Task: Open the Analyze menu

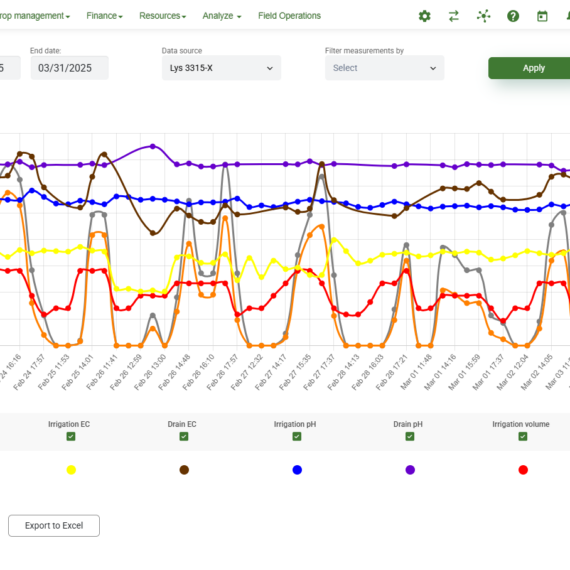Action: pyautogui.click(x=222, y=16)
